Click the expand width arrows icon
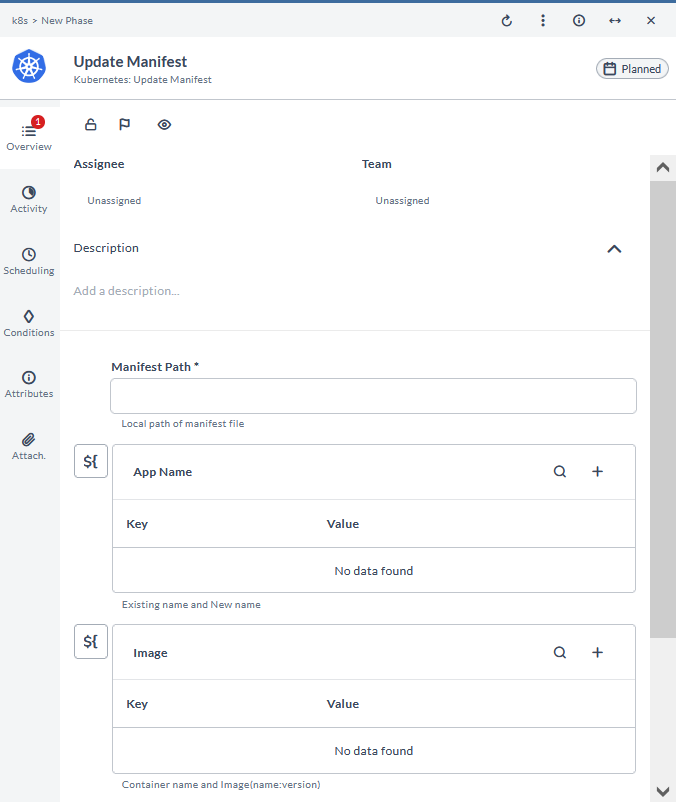 pyautogui.click(x=615, y=20)
